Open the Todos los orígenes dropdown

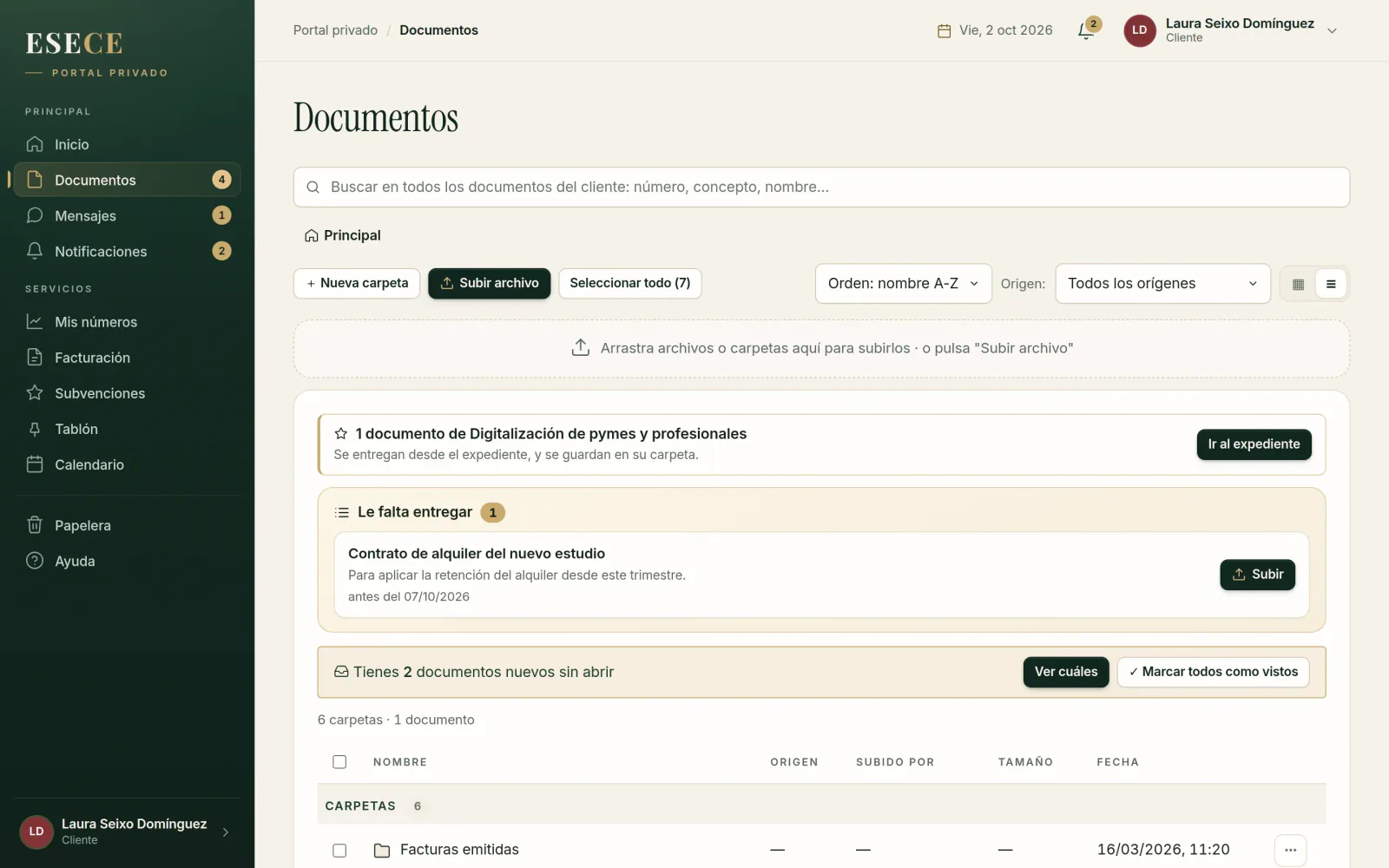tap(1162, 284)
